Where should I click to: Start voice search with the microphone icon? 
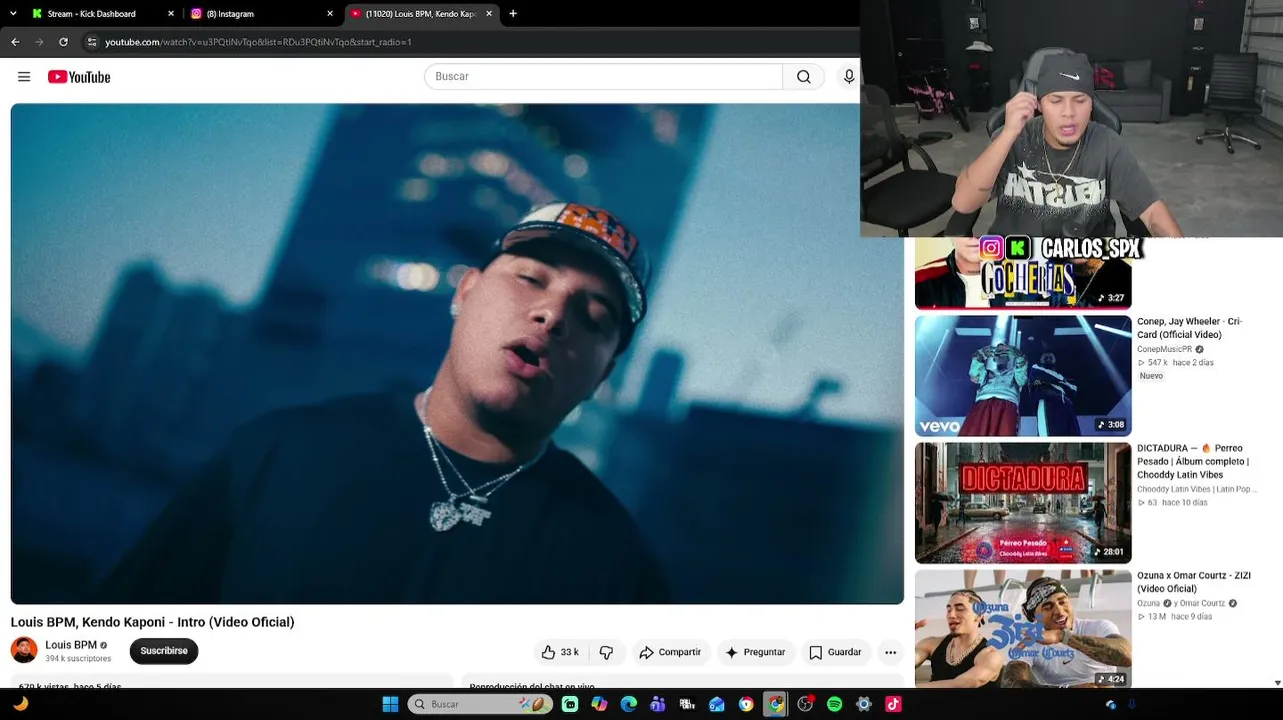pyautogui.click(x=849, y=77)
